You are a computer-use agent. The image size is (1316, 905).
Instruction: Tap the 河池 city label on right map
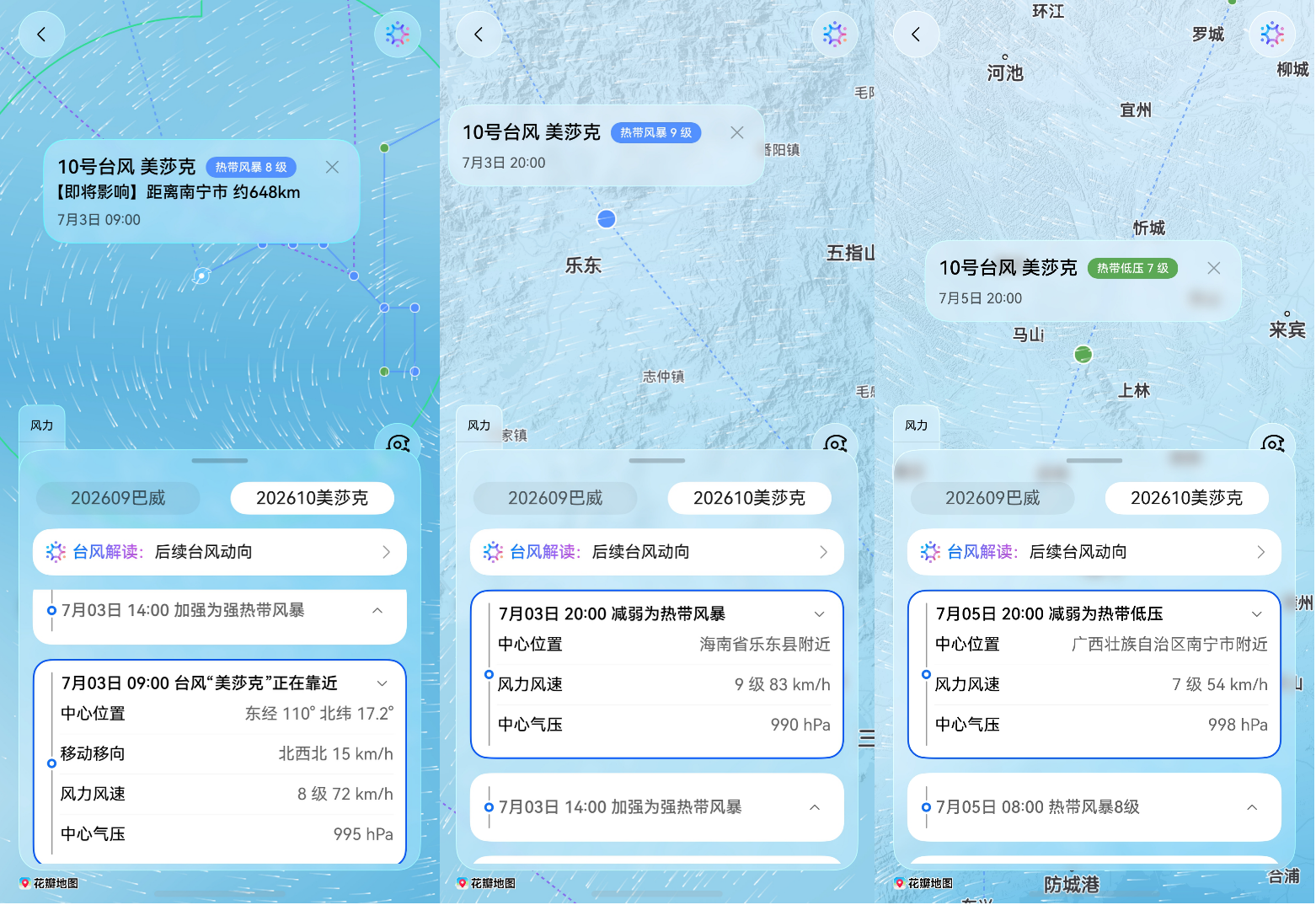(1005, 72)
